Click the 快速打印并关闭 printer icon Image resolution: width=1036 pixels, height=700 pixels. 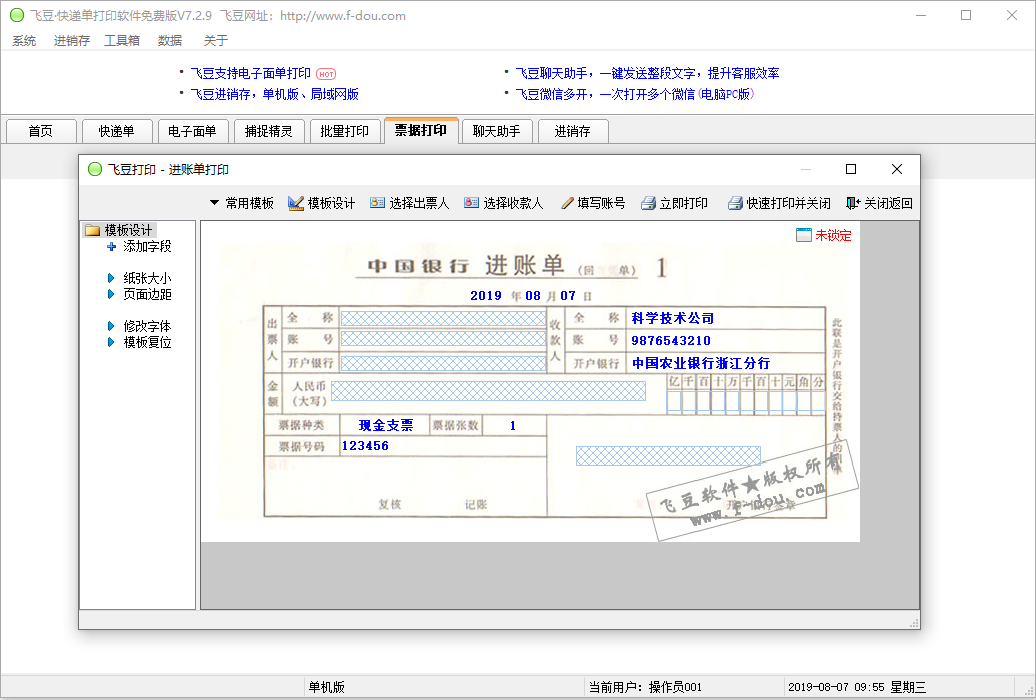pyautogui.click(x=735, y=204)
